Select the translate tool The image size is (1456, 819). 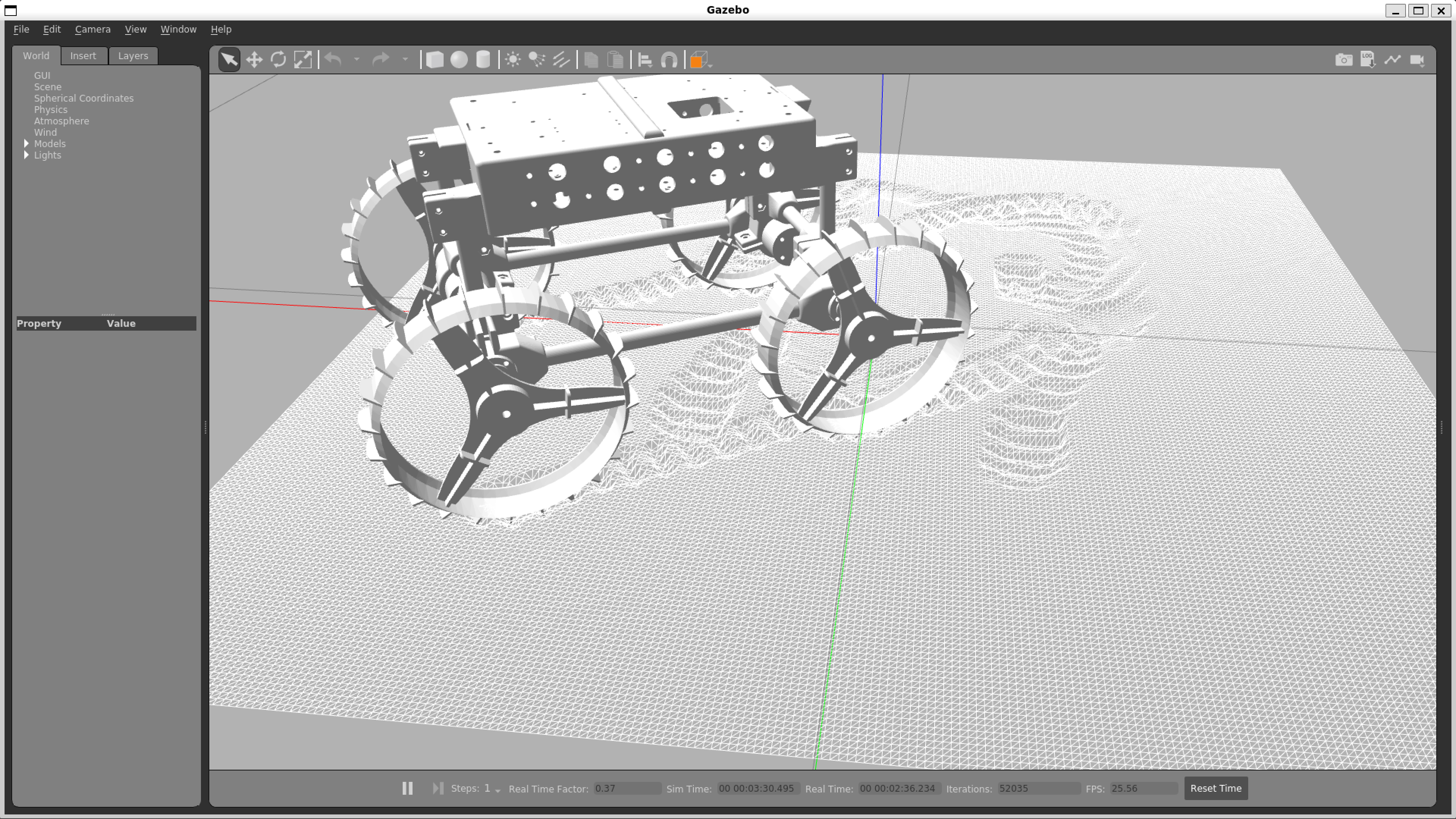point(254,59)
